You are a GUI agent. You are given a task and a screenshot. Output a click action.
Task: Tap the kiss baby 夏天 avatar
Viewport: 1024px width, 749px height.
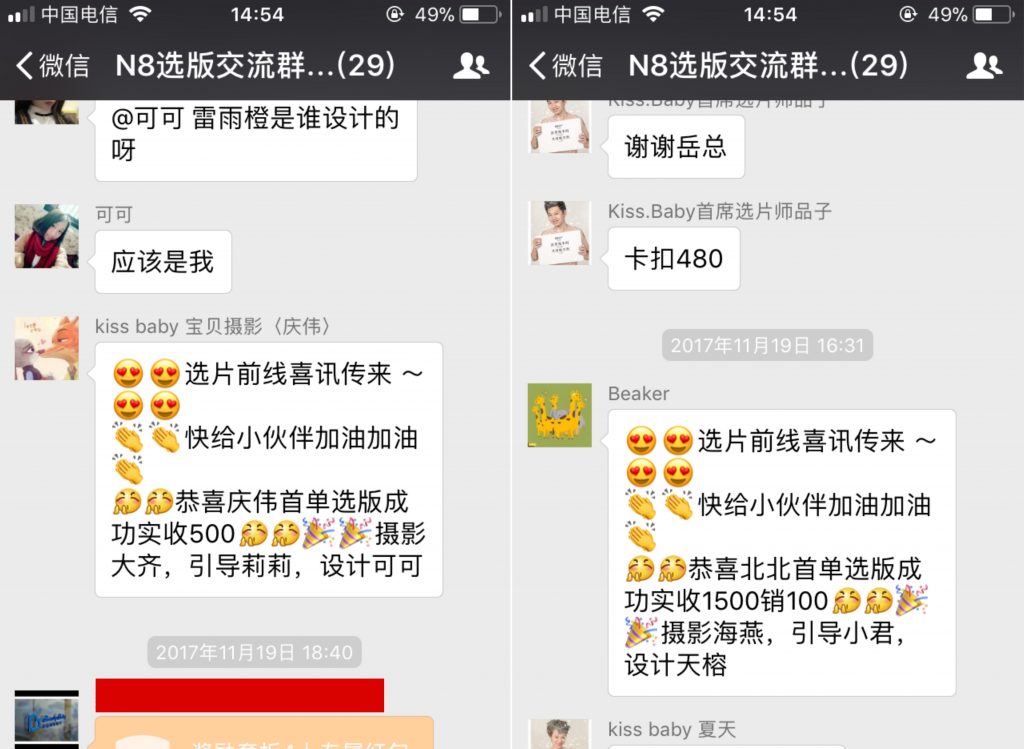(560, 734)
